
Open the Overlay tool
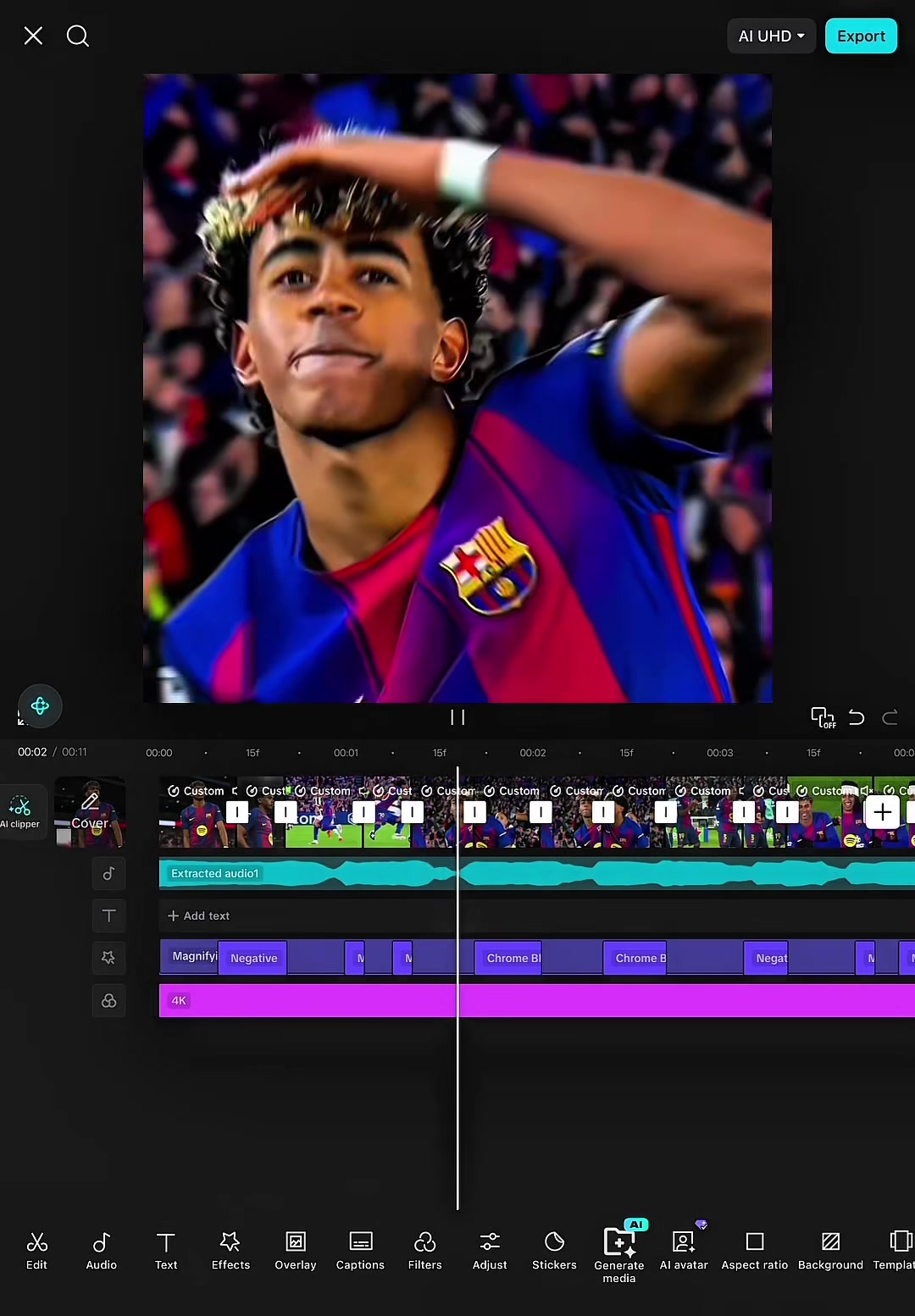296,1251
